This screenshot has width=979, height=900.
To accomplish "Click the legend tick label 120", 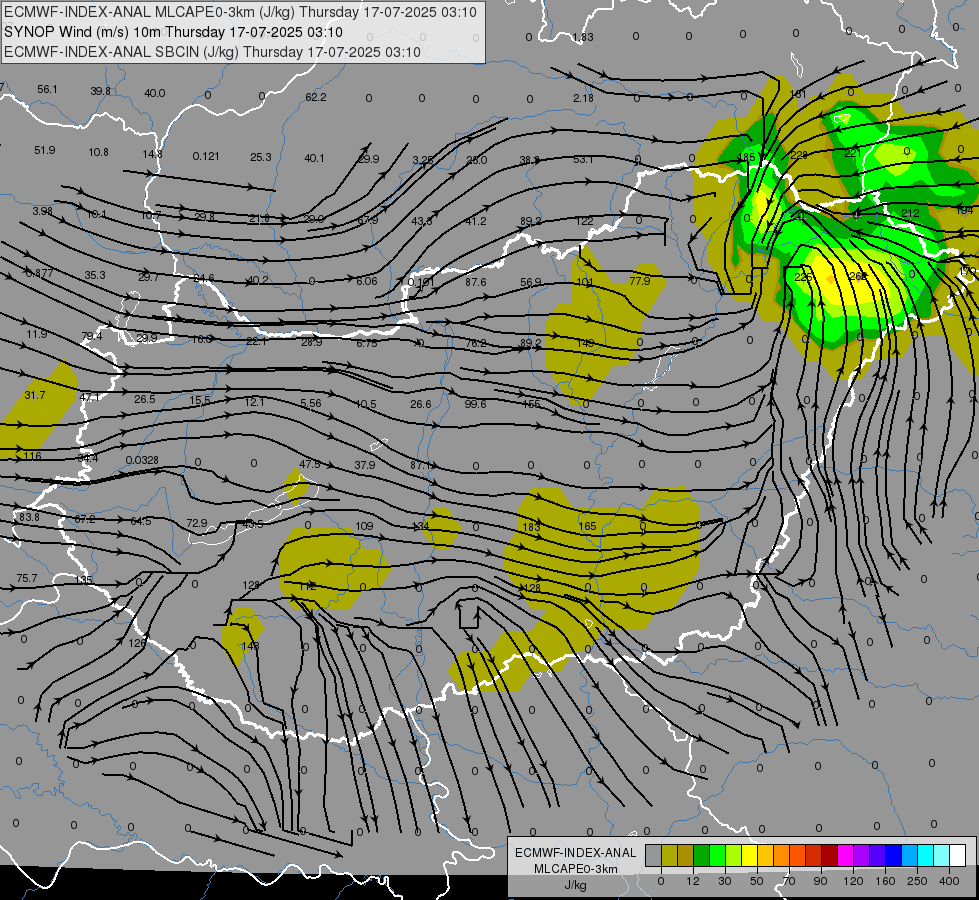I will [853, 881].
